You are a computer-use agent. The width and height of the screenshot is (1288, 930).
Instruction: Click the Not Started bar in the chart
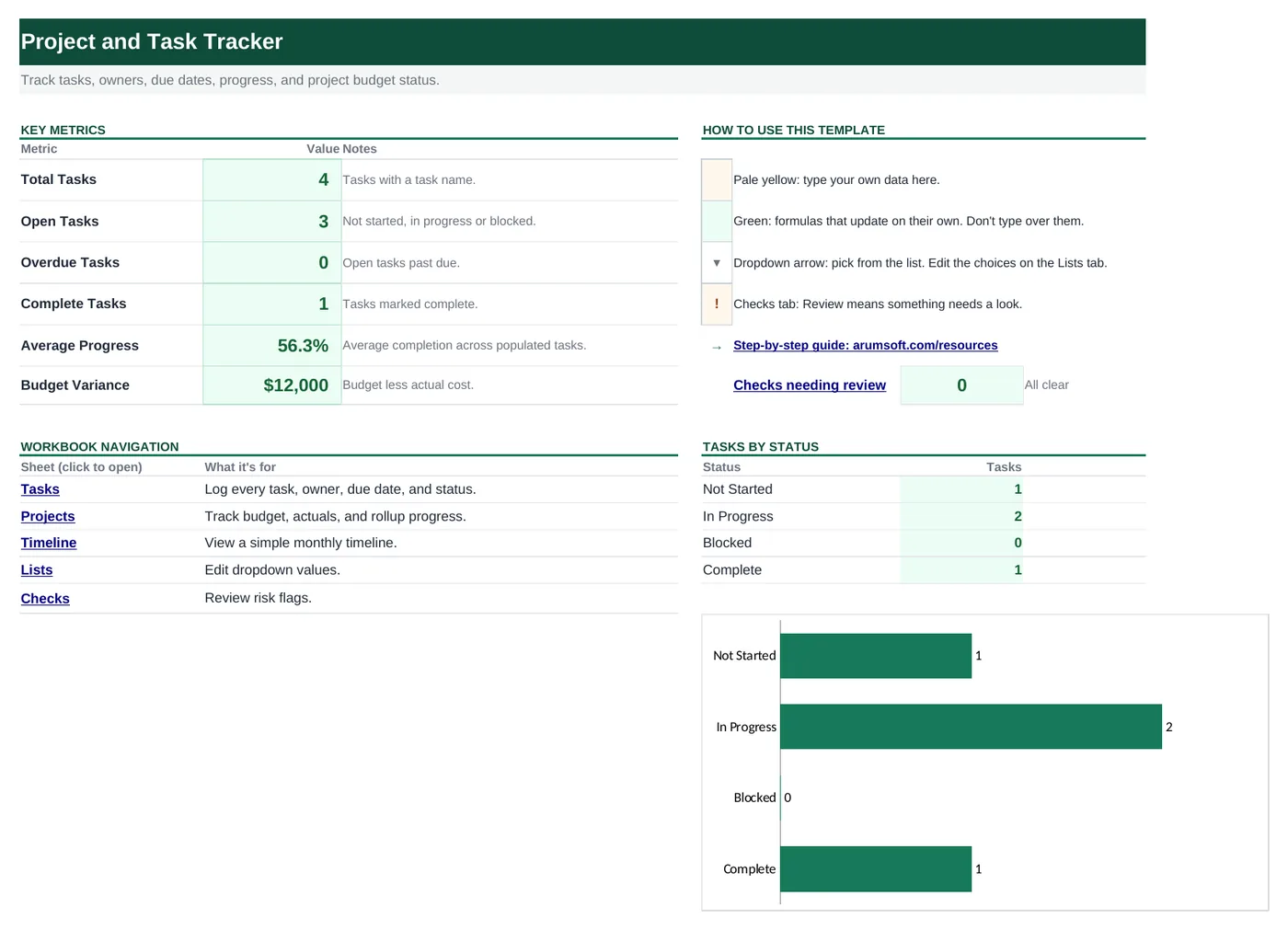pos(876,656)
